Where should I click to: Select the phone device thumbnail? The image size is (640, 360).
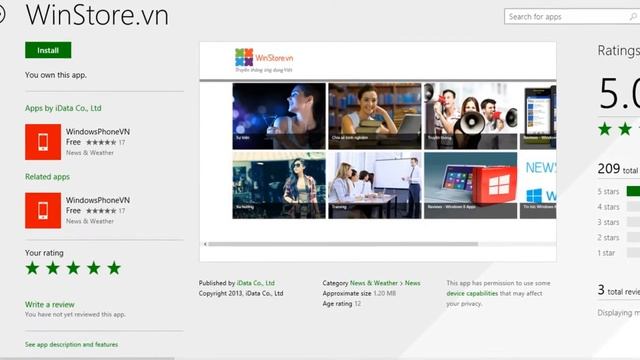pos(538,116)
